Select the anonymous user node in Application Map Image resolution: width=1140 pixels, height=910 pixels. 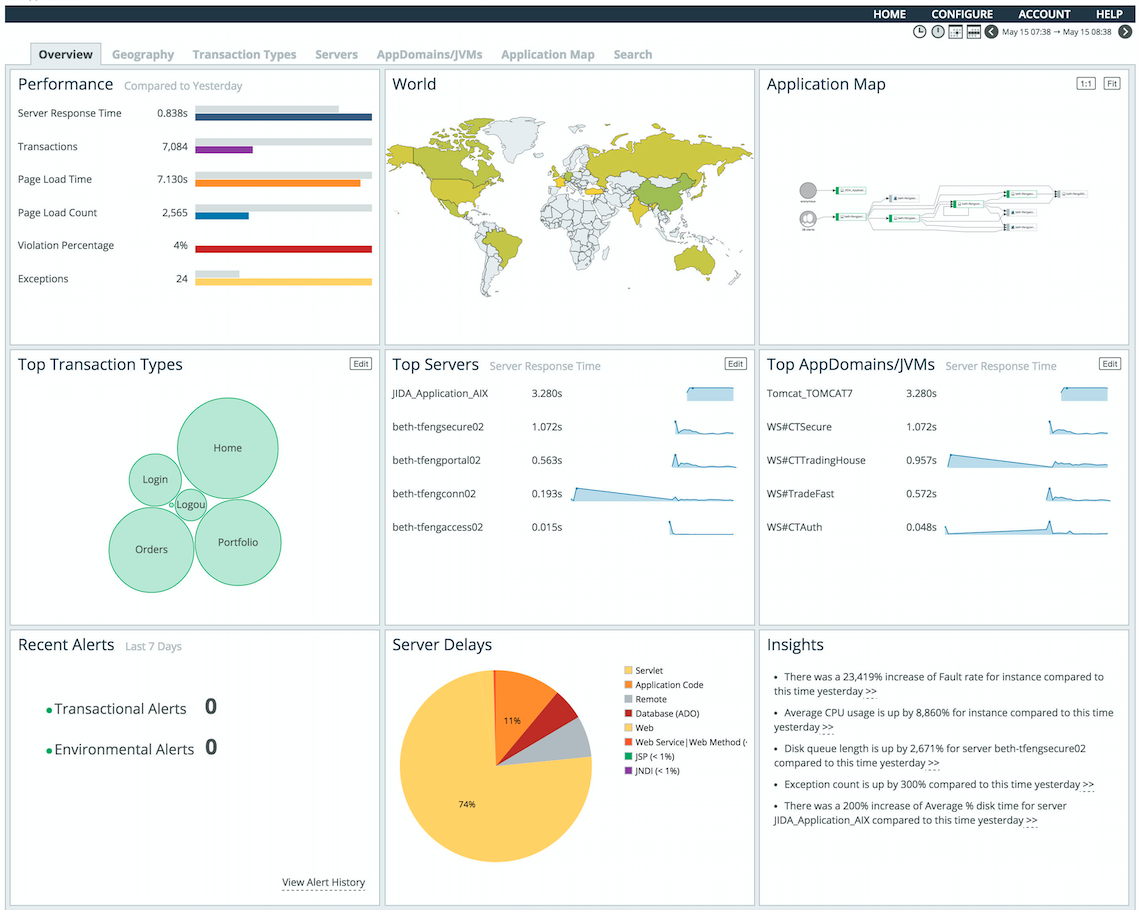[808, 190]
